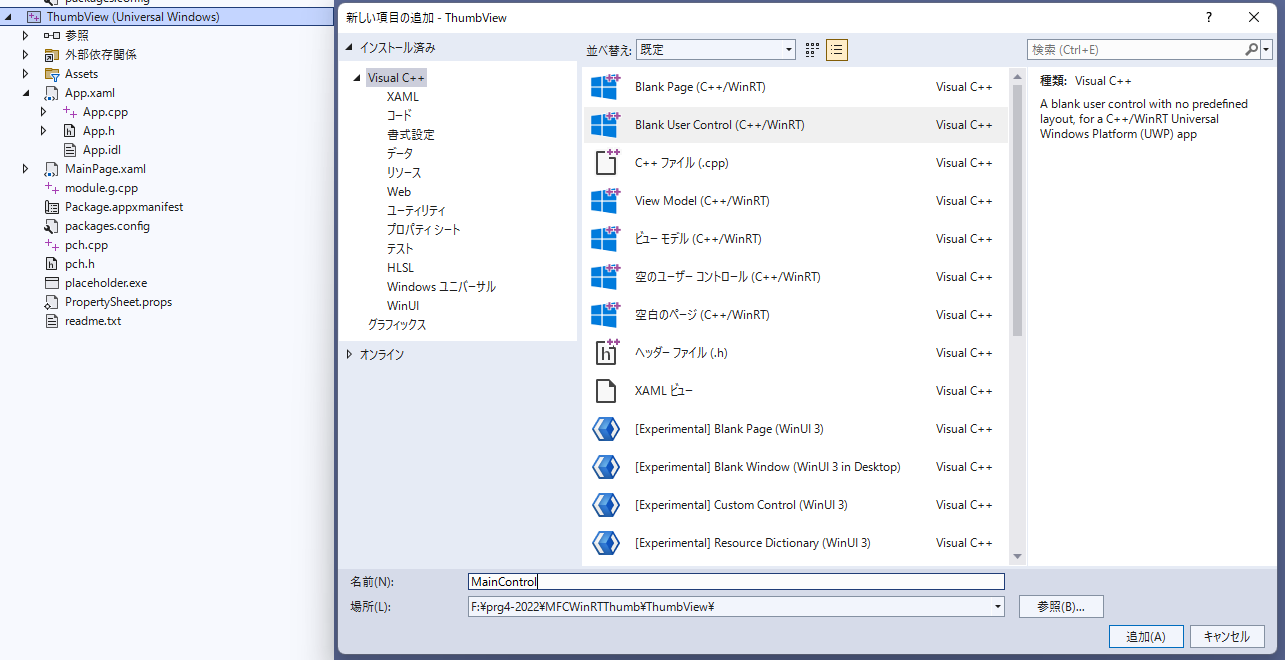Select the ユーティリティ category
The height and width of the screenshot is (660, 1285).
(x=416, y=211)
